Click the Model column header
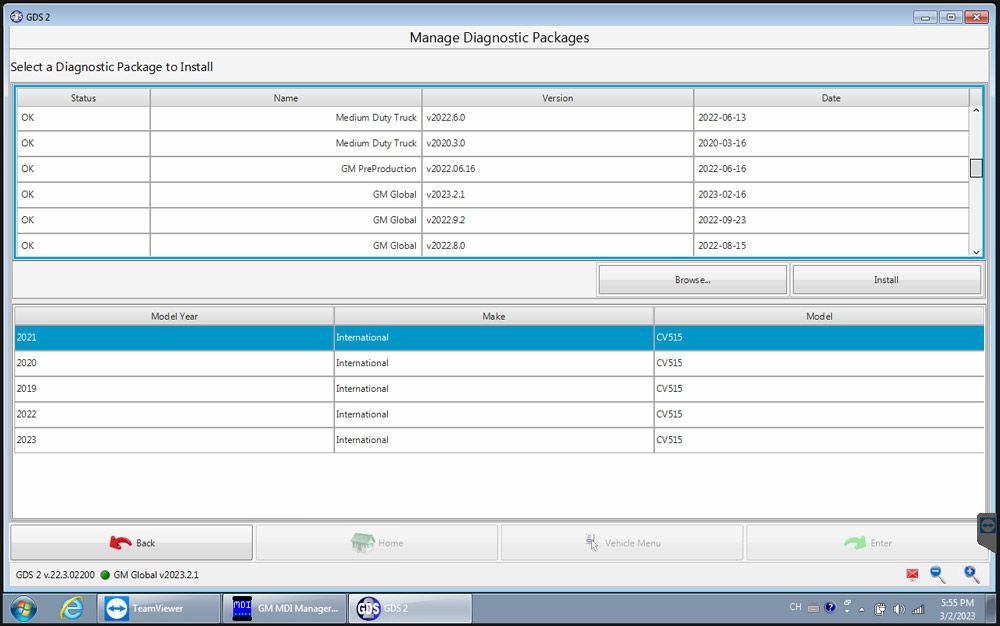 [819, 316]
